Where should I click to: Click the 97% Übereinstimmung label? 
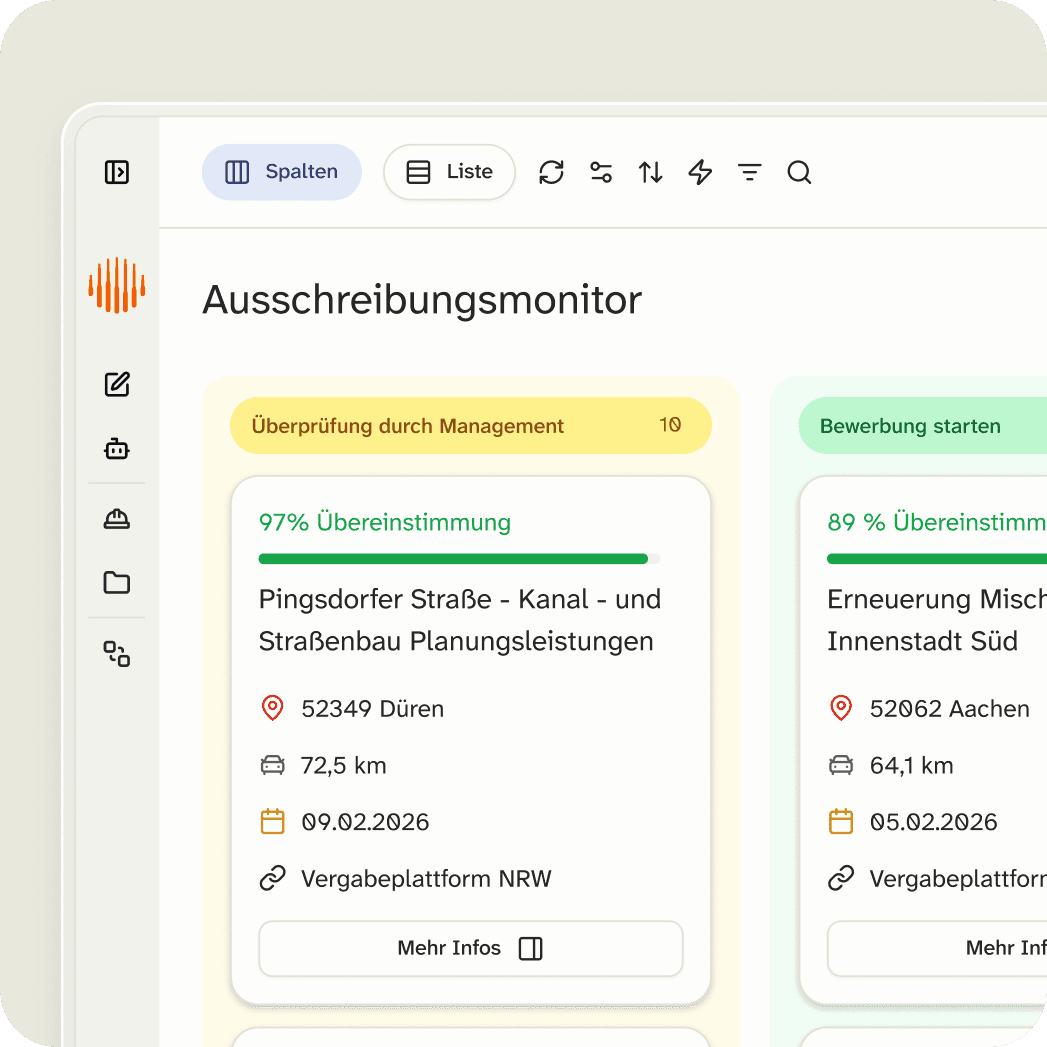click(x=385, y=522)
